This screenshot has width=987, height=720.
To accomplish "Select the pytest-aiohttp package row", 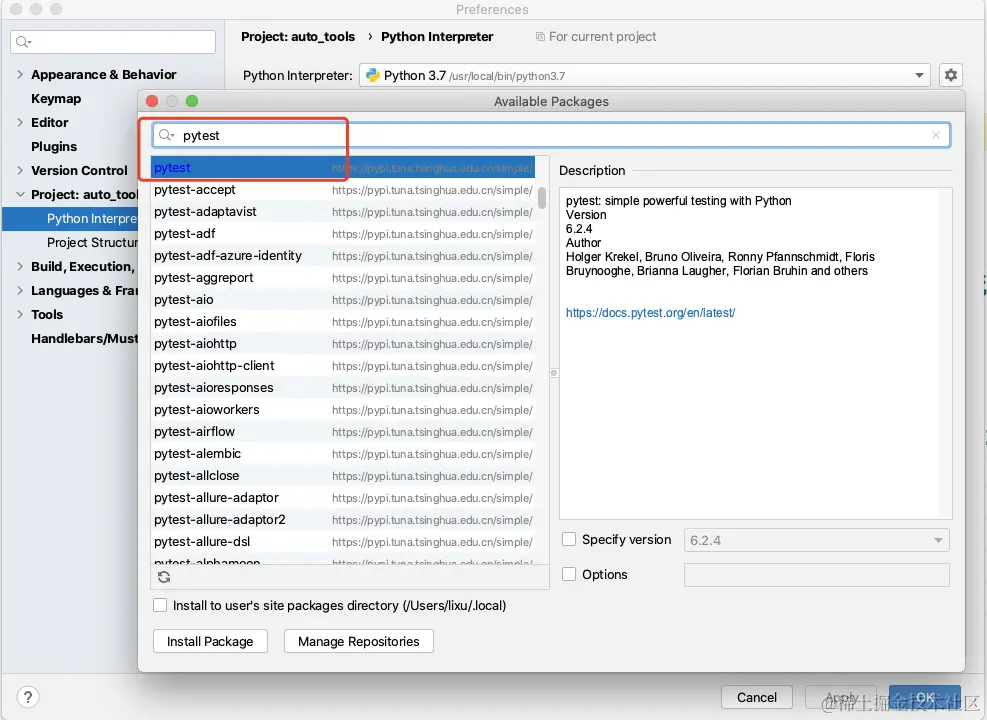I will click(343, 344).
